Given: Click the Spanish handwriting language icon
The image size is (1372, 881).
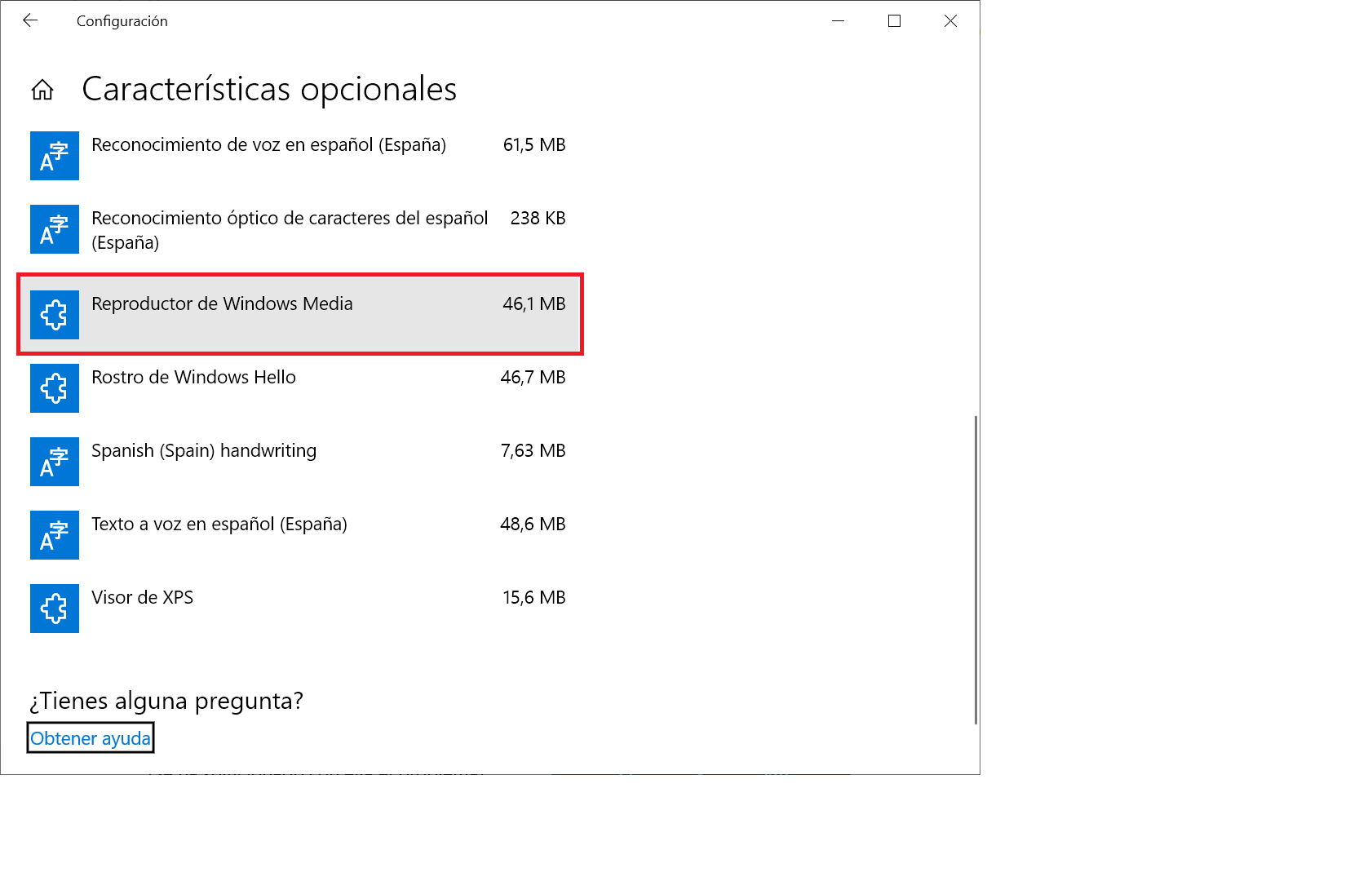Looking at the screenshot, I should point(55,462).
